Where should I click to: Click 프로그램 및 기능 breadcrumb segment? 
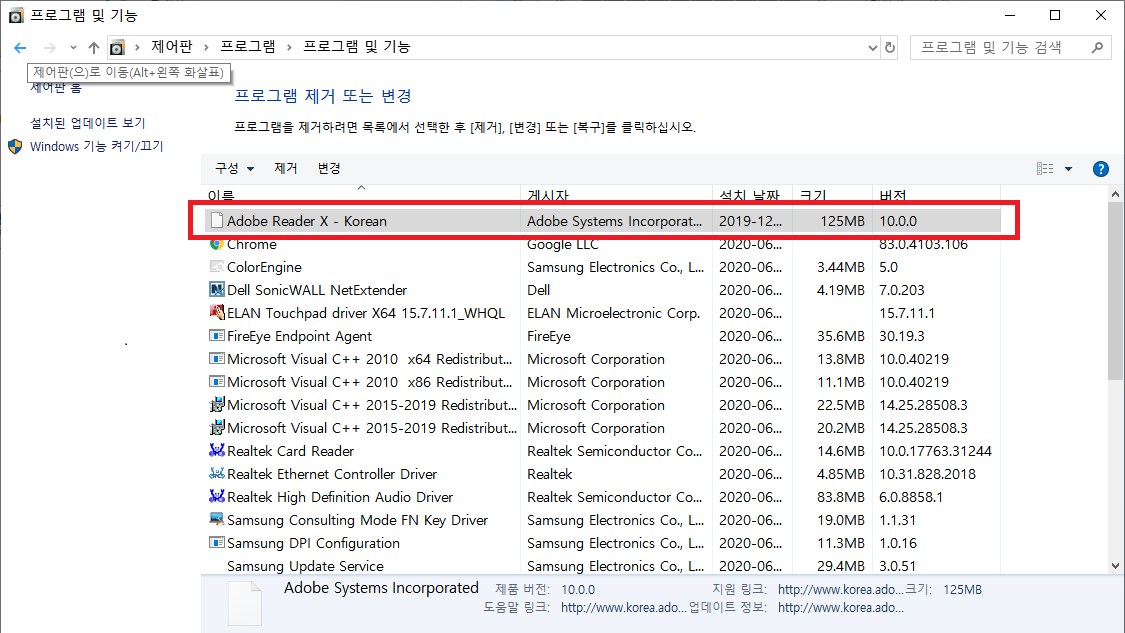point(357,47)
